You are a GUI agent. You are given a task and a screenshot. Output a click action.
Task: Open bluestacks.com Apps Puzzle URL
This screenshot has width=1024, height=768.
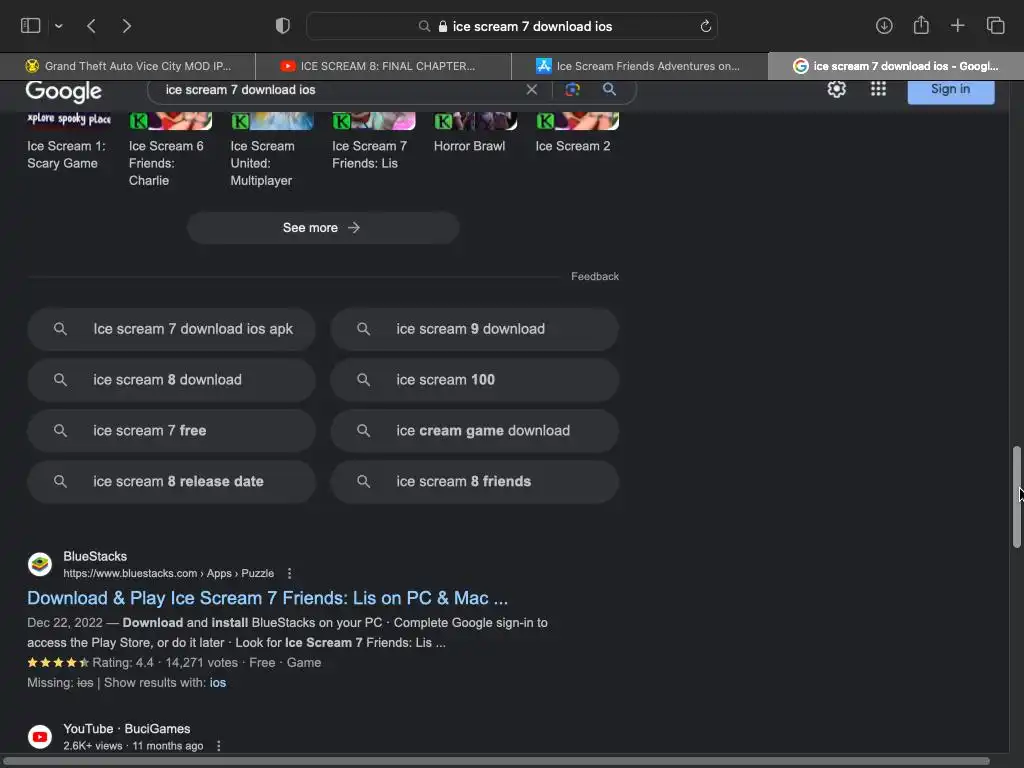click(168, 573)
